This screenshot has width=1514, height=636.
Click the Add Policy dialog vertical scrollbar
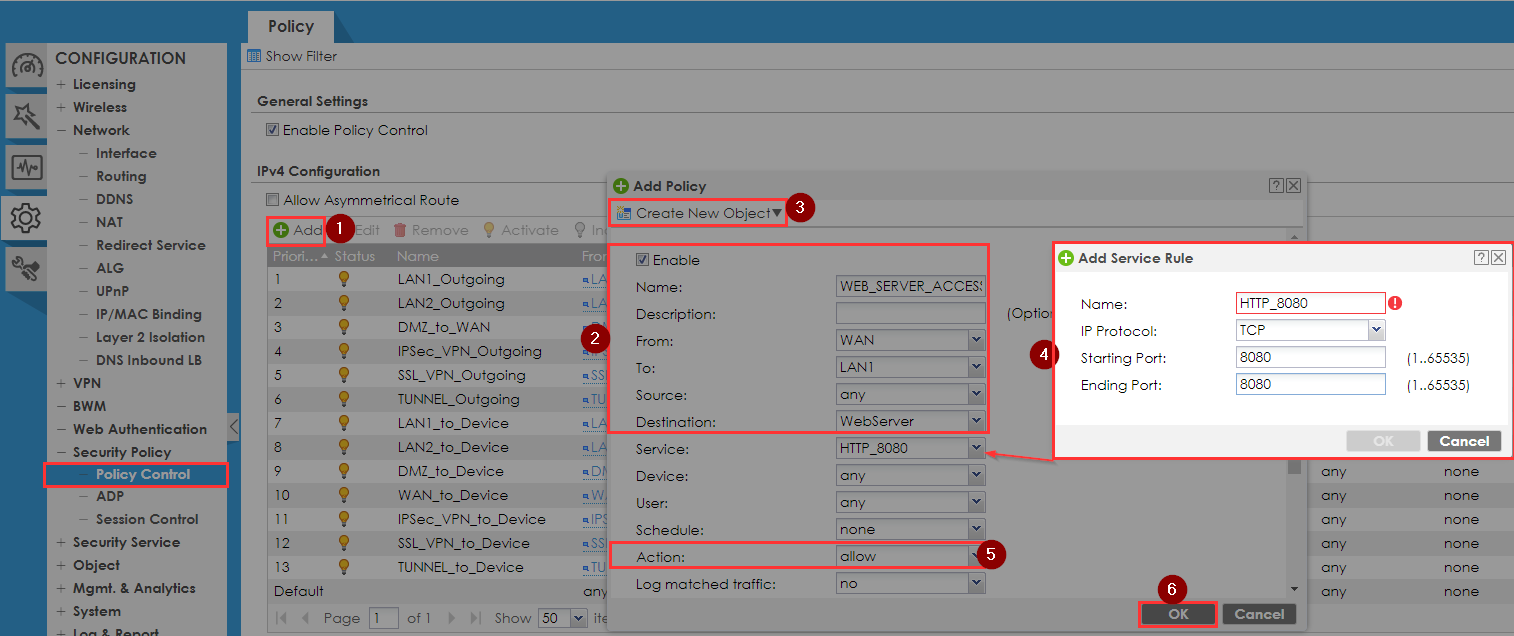[1296, 520]
